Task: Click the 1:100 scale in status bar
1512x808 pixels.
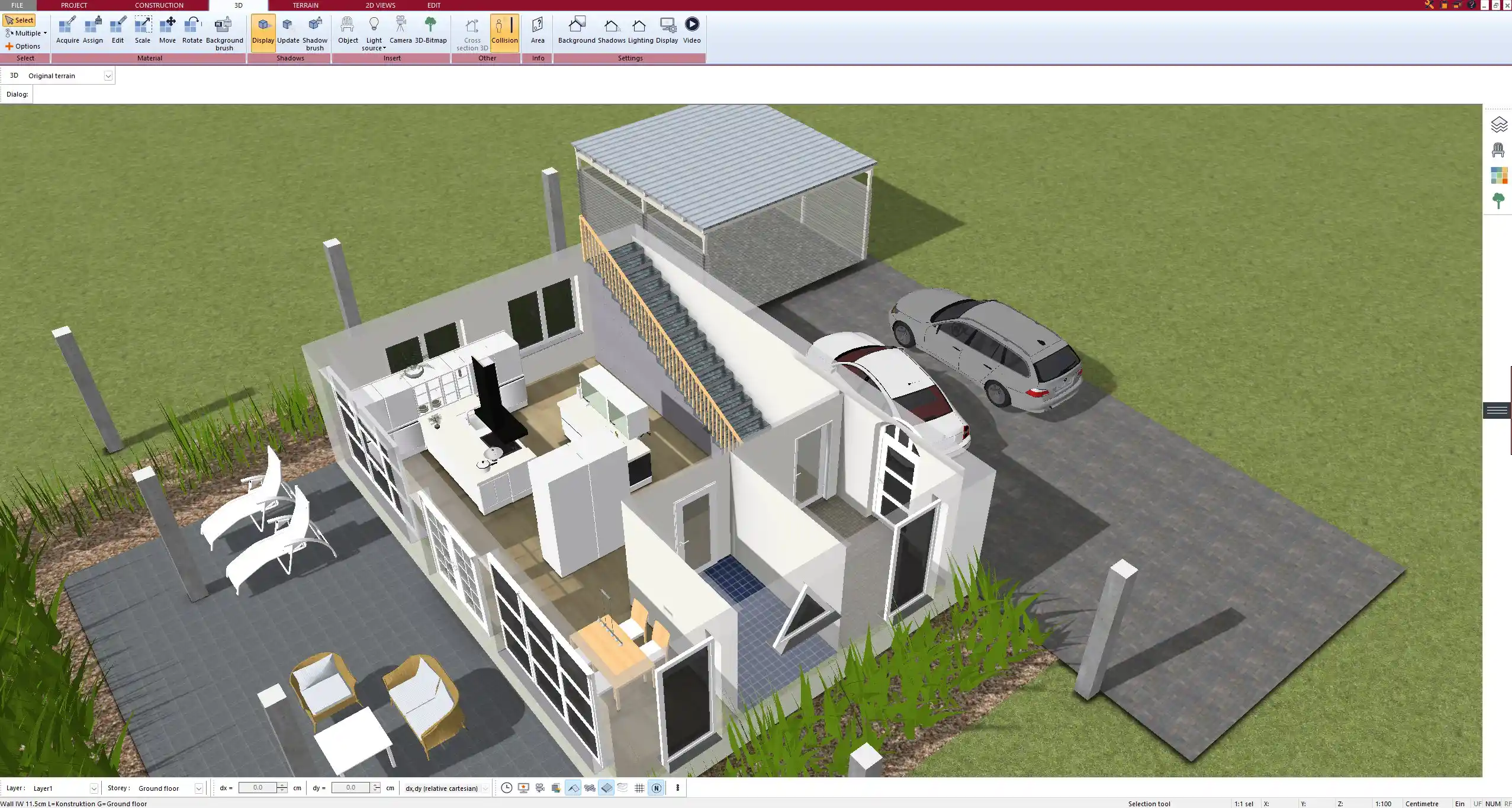Action: pos(1383,804)
